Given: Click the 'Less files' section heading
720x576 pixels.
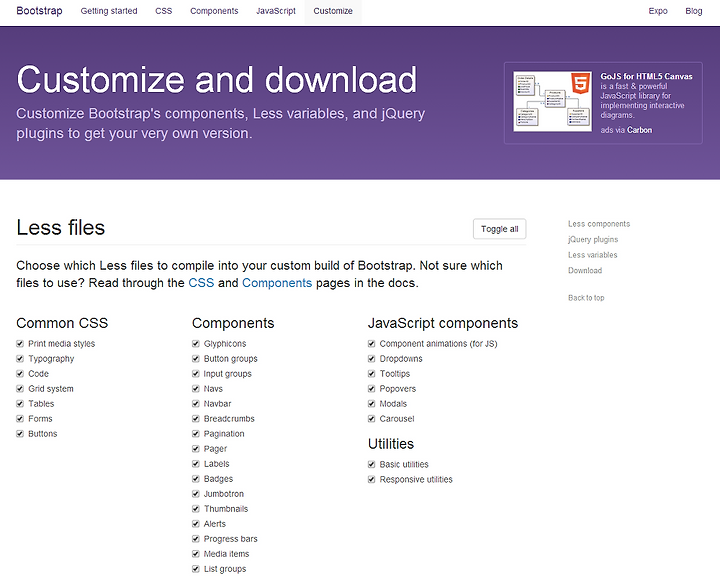Looking at the screenshot, I should [61, 227].
